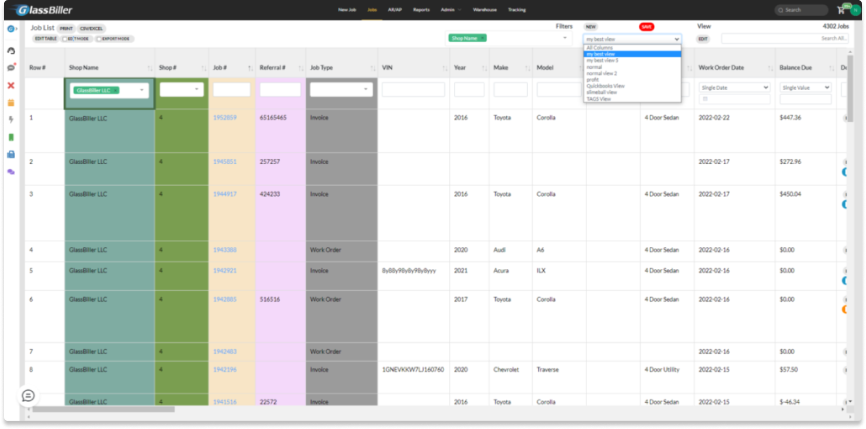Viewport: 866px width, 429px height.
Task: Select Quickbooks View from view list
Action: click(x=605, y=85)
